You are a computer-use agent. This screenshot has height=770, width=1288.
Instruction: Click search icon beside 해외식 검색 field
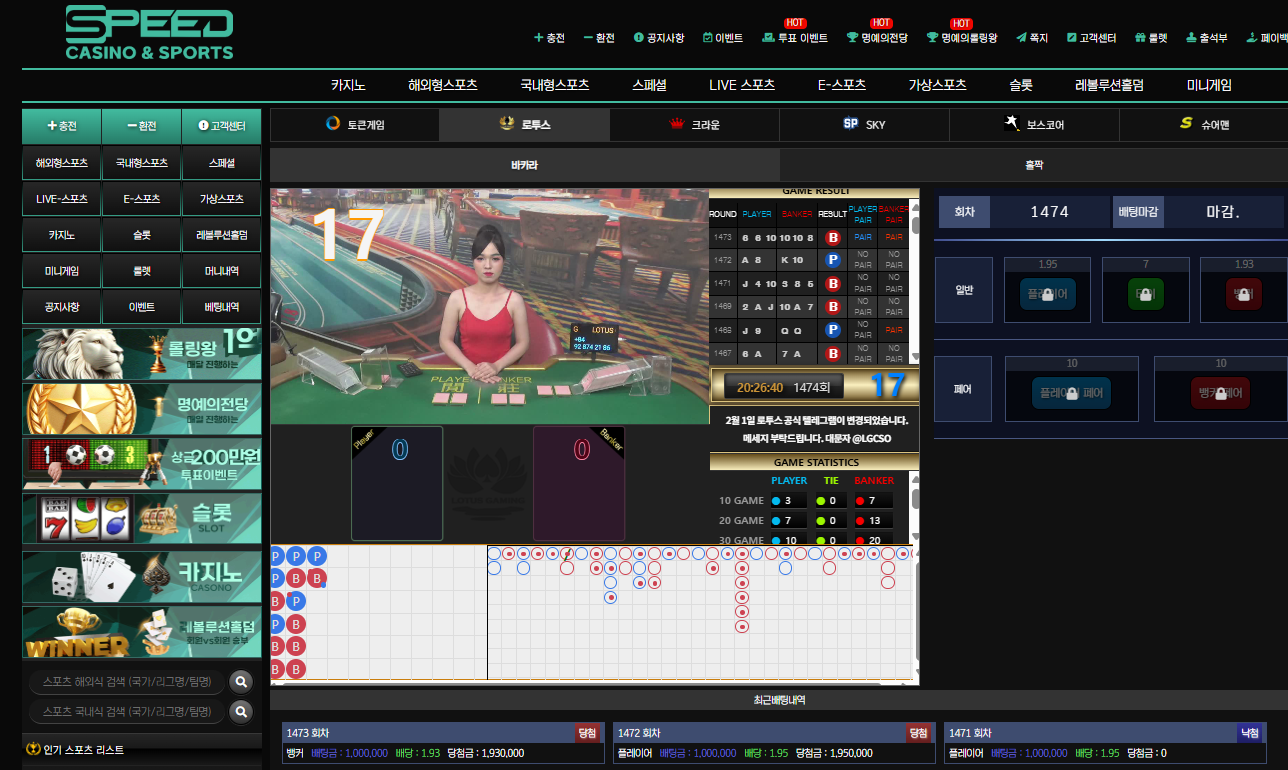tap(241, 682)
